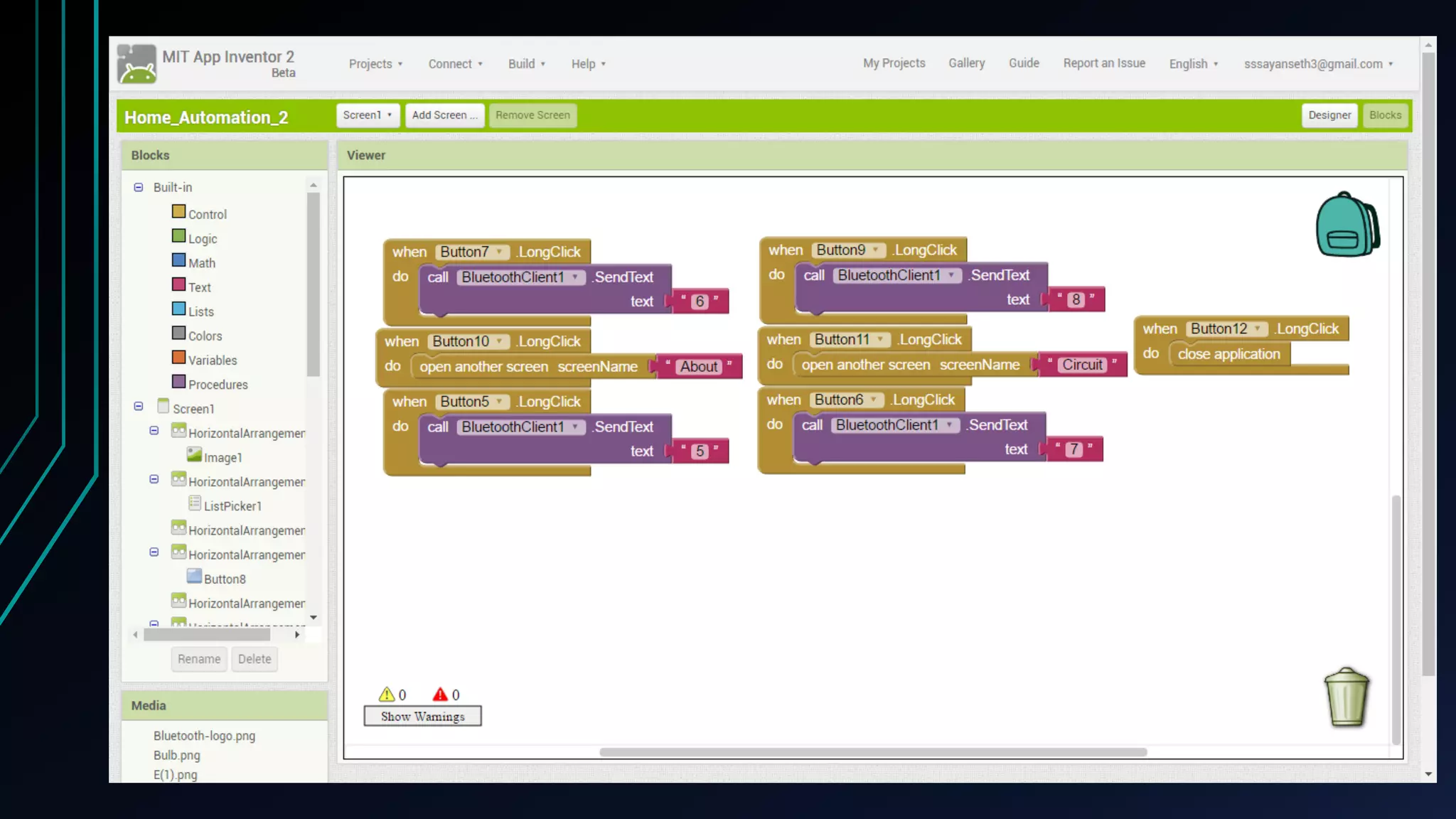Select the Button8 component in tree
The height and width of the screenshot is (819, 1456).
pos(224,579)
